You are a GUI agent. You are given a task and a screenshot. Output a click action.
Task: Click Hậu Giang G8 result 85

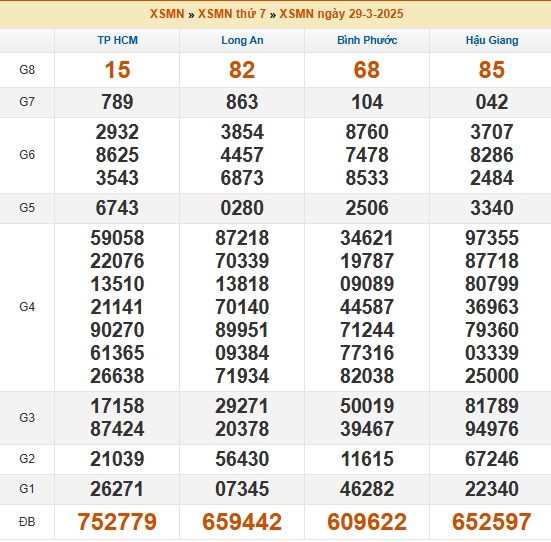pos(492,70)
